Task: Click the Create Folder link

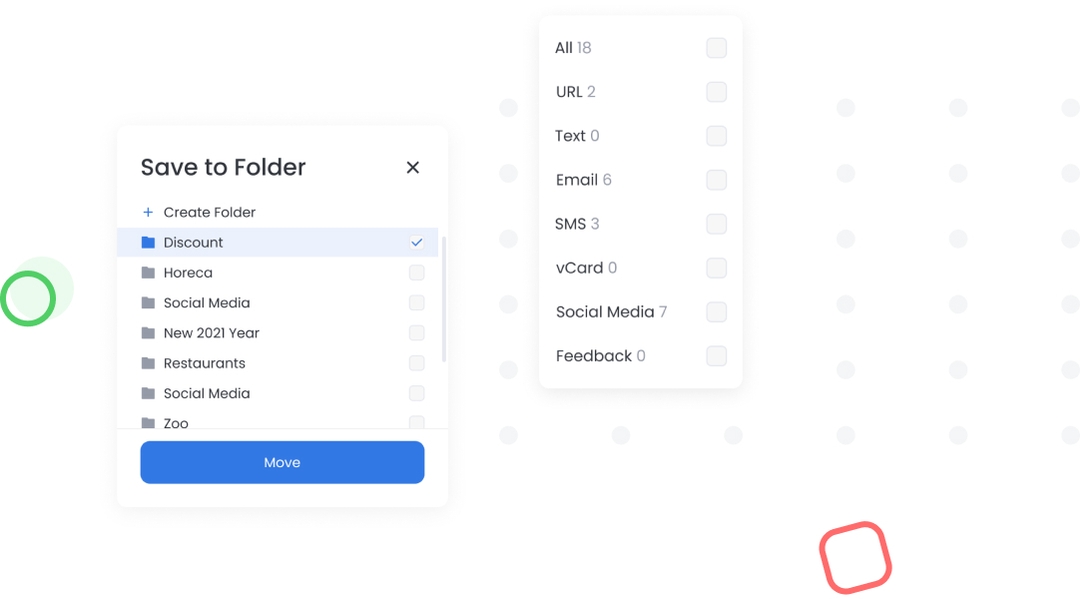Action: 208,212
